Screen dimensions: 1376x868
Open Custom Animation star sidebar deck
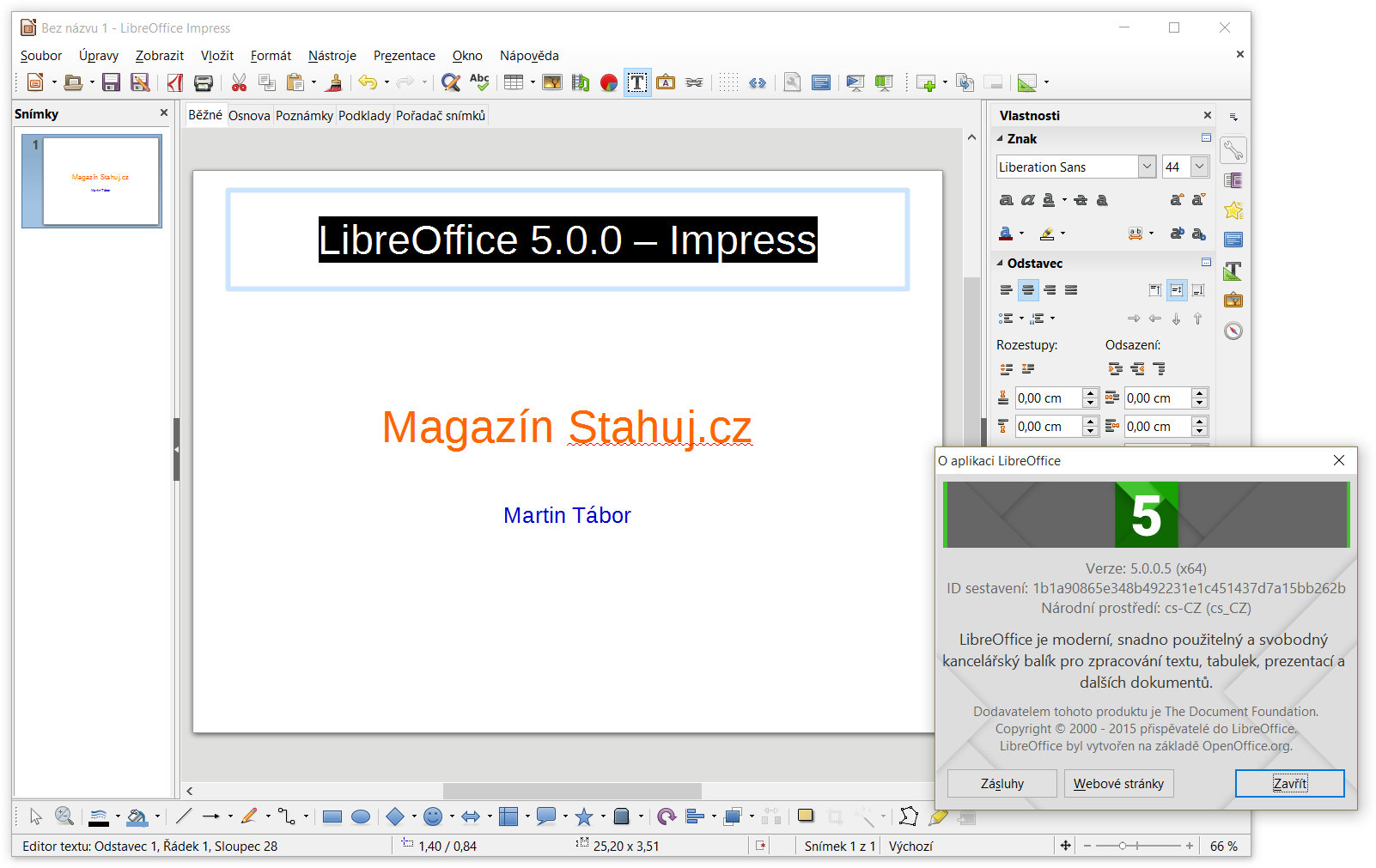1233,209
